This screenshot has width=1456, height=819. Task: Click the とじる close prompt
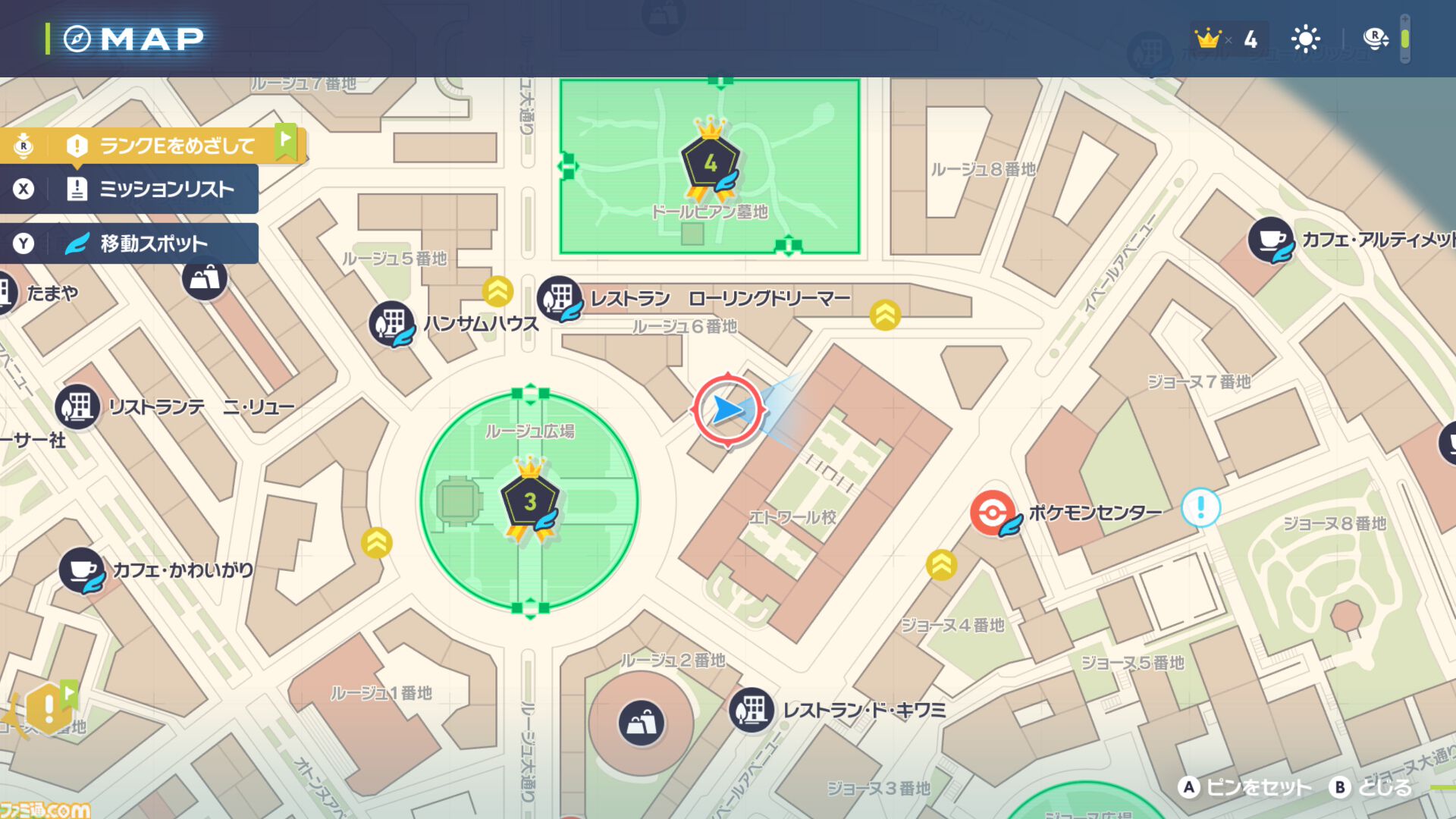coord(1371,787)
